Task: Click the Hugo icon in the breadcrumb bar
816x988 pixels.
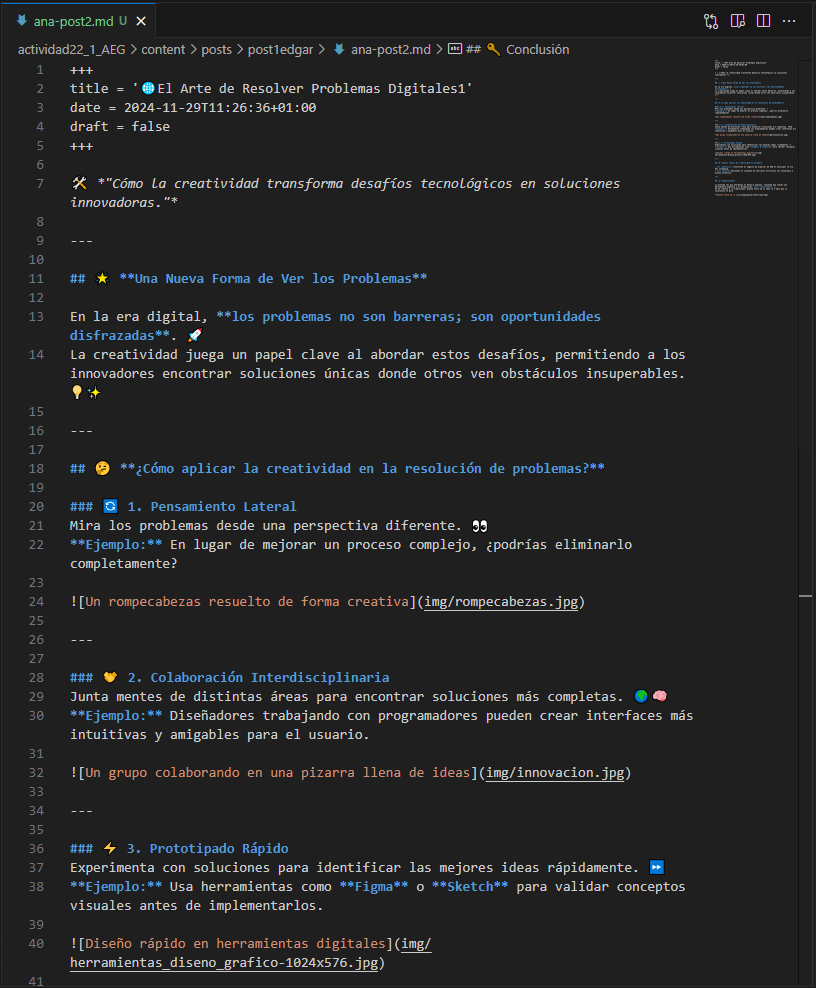Action: [339, 49]
